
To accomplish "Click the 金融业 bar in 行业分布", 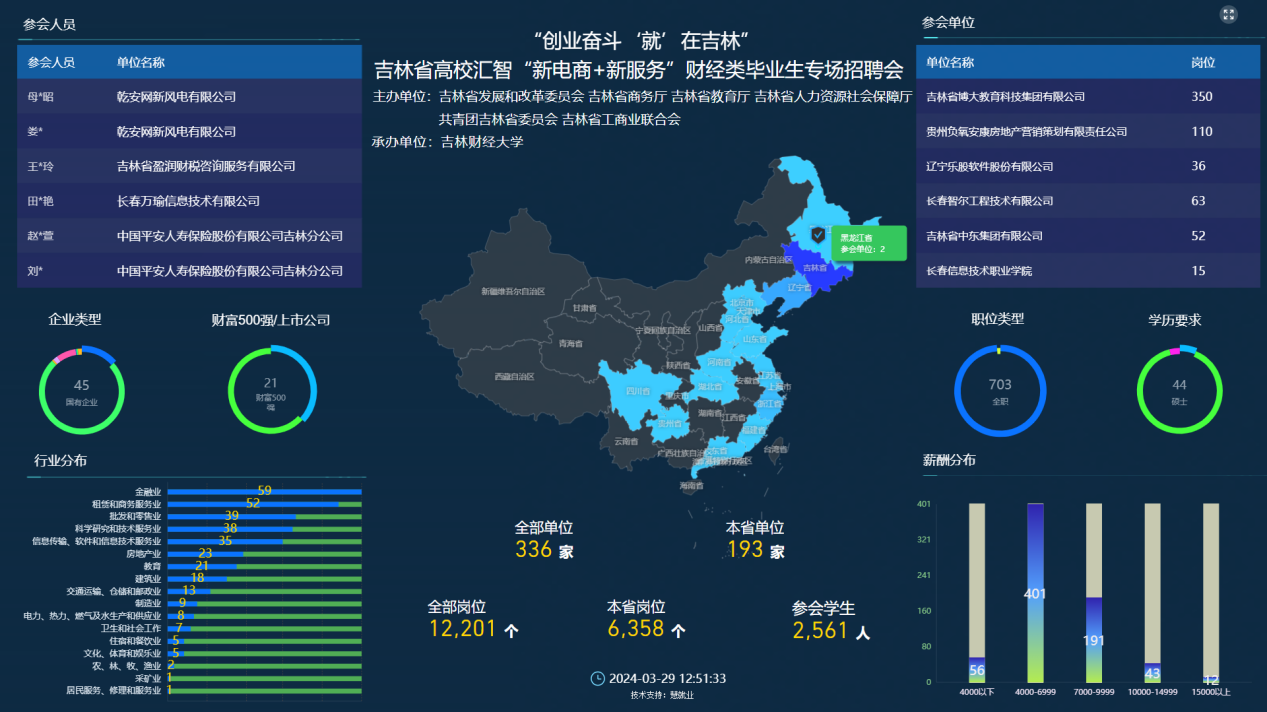I will click(264, 491).
